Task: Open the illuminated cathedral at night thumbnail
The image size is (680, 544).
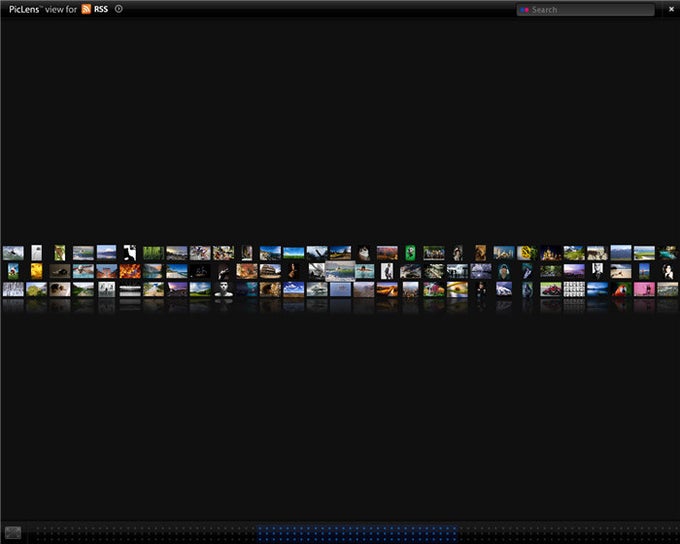Action: pos(551,252)
